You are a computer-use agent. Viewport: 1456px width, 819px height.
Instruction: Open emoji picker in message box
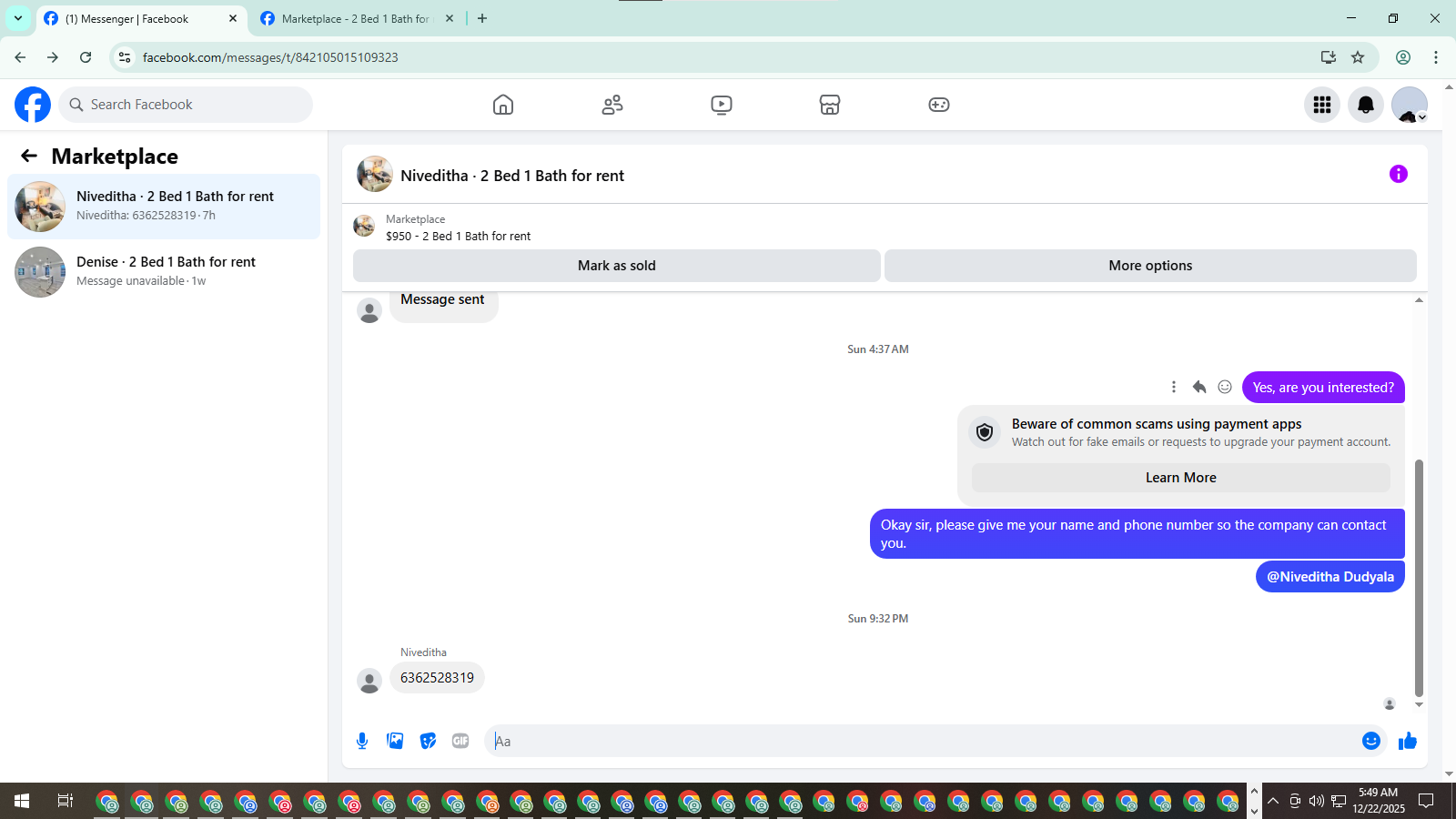coord(1371,741)
